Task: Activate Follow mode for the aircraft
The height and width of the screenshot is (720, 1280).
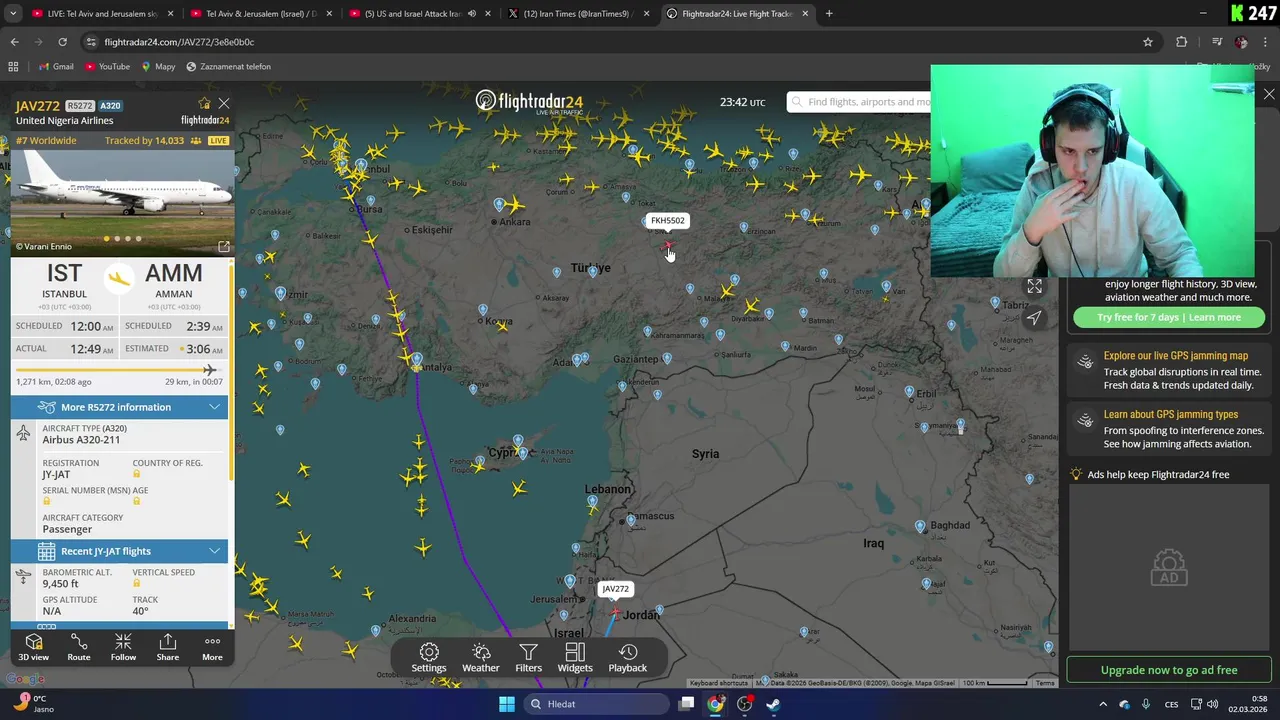Action: [x=123, y=647]
